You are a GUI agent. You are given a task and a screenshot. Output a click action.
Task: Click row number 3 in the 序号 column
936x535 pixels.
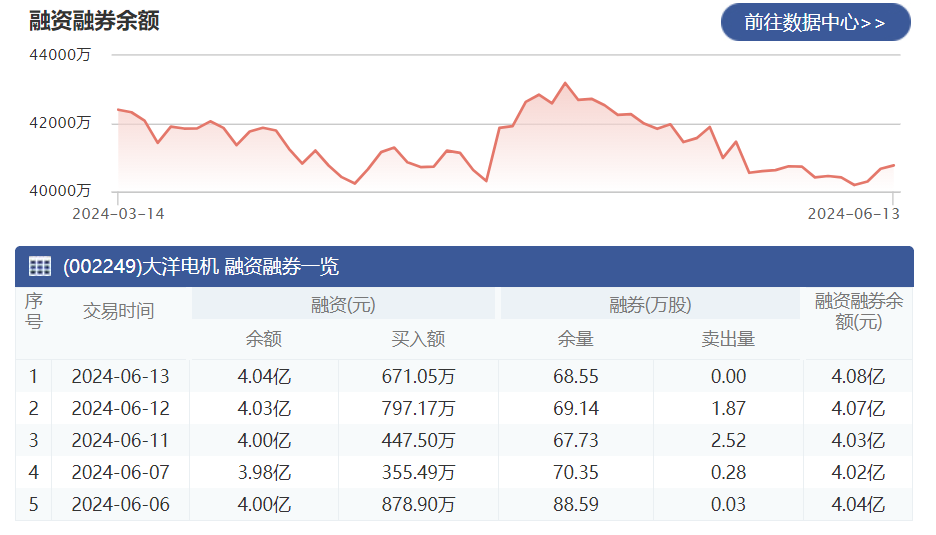click(x=33, y=441)
